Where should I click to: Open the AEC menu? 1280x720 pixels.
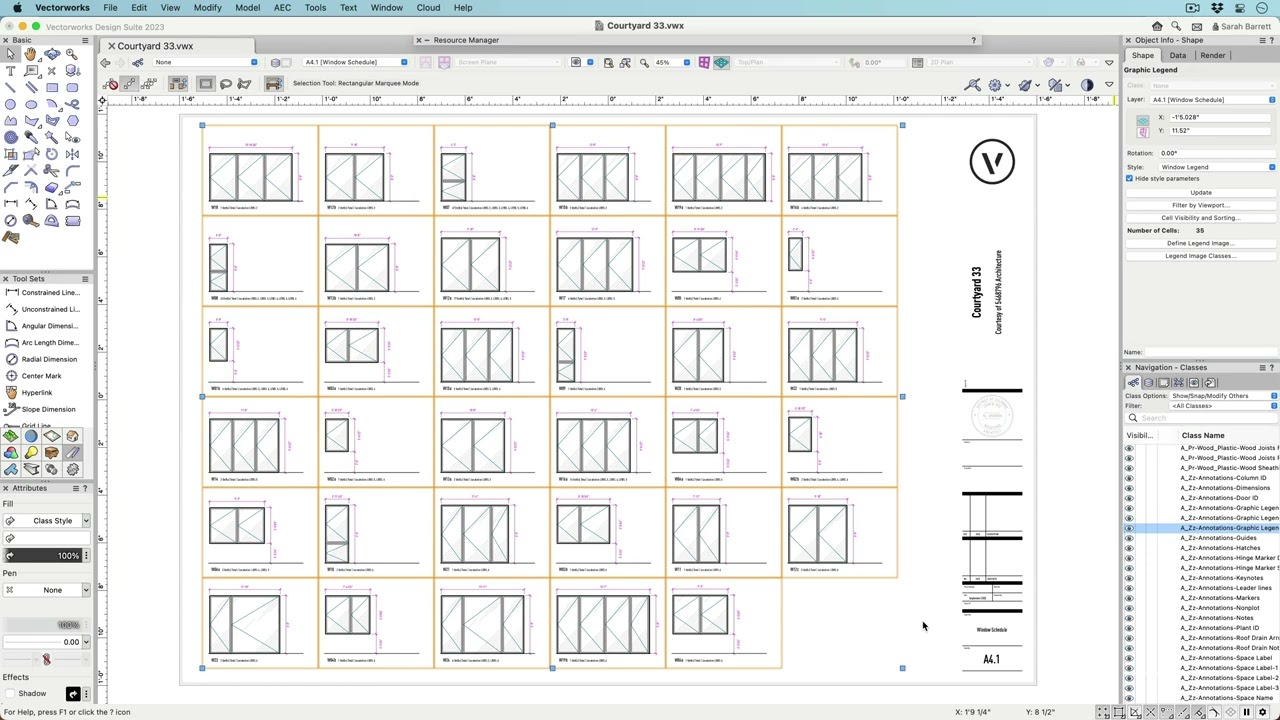pyautogui.click(x=283, y=8)
